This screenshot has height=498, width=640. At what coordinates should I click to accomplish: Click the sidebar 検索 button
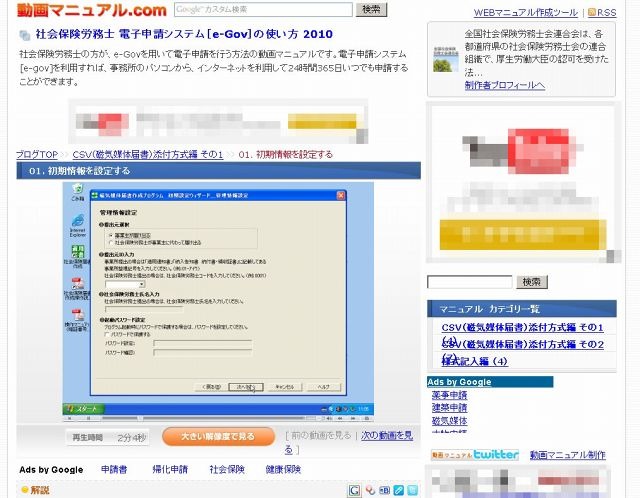point(531,282)
